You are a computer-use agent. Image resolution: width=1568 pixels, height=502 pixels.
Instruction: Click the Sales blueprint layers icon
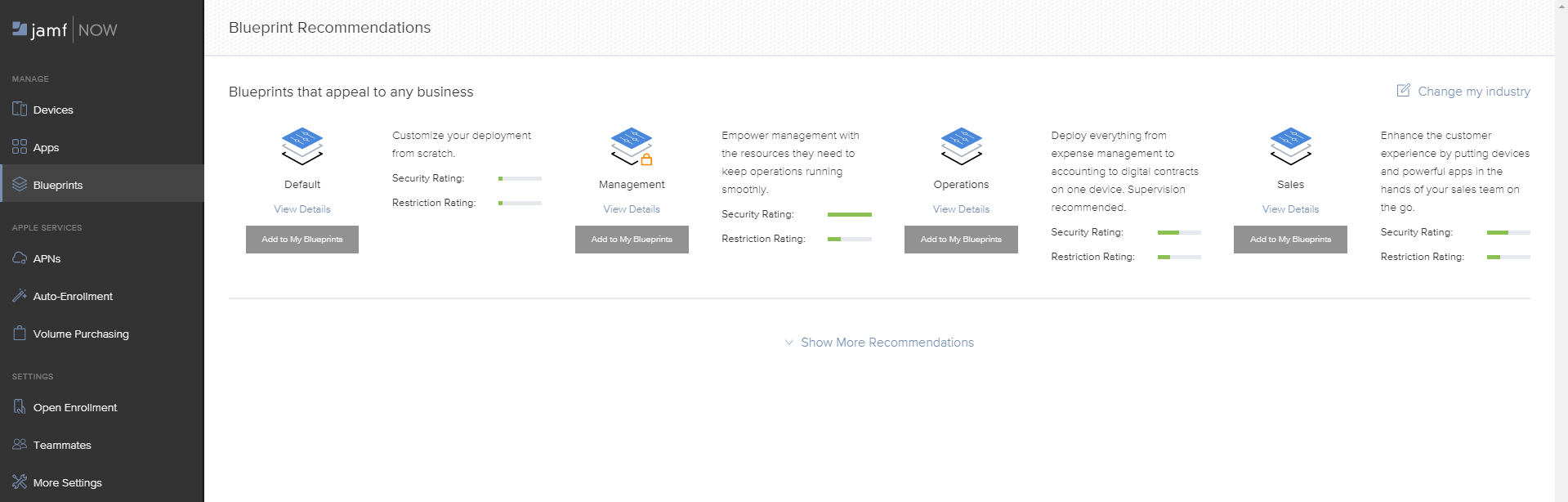pos(1290,146)
